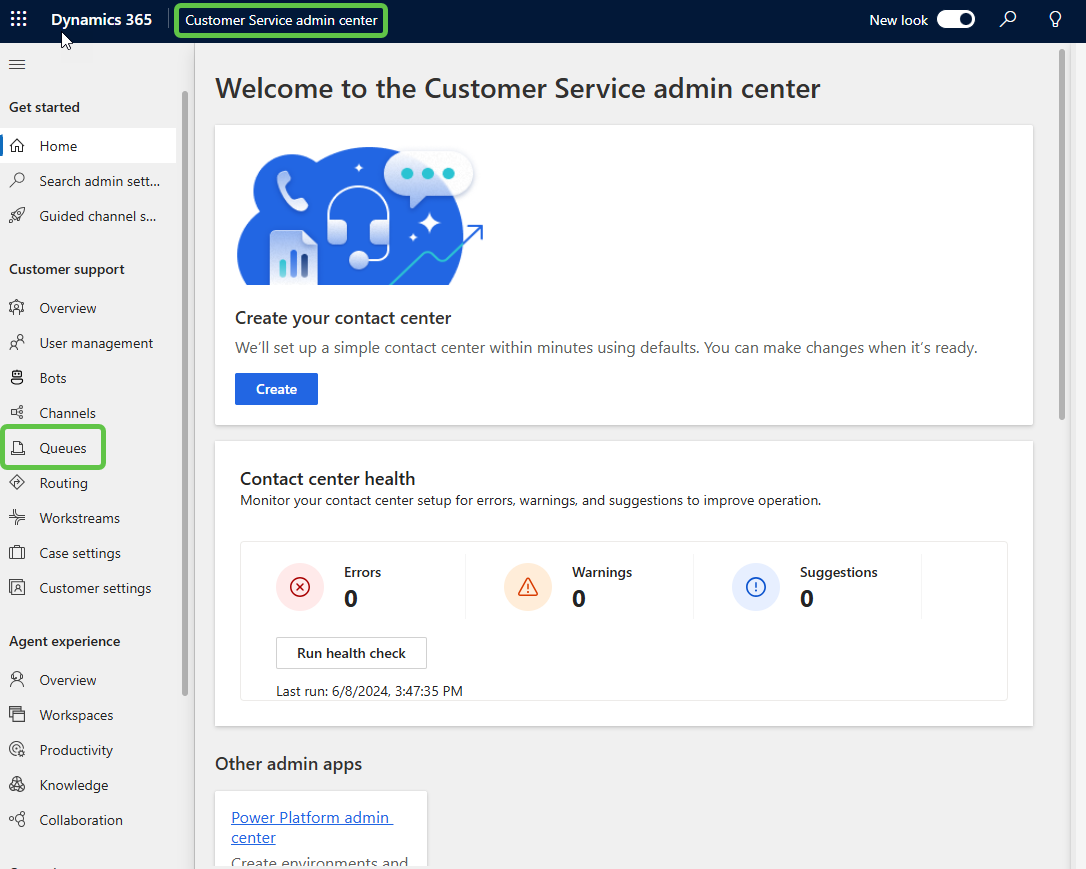This screenshot has height=869, width=1086.
Task: Collapse the sidebar using hamburger icon
Action: pyautogui.click(x=17, y=65)
